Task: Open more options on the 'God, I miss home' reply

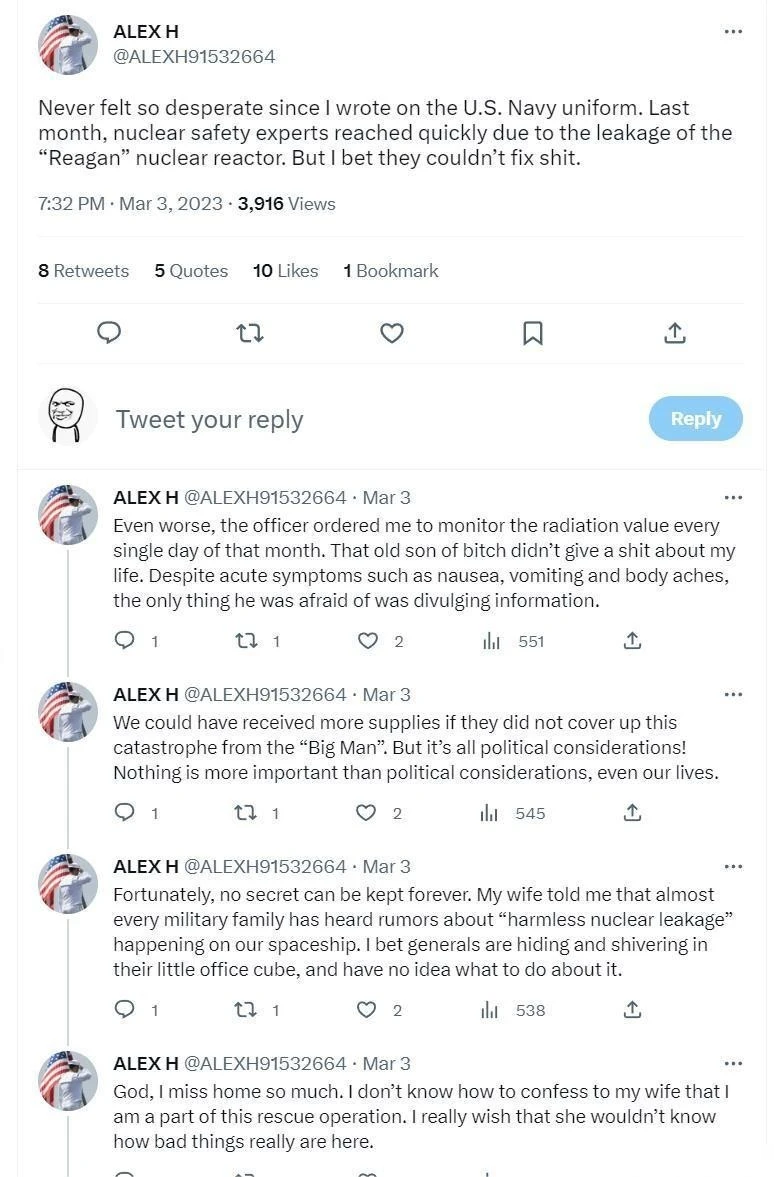Action: 733,1063
